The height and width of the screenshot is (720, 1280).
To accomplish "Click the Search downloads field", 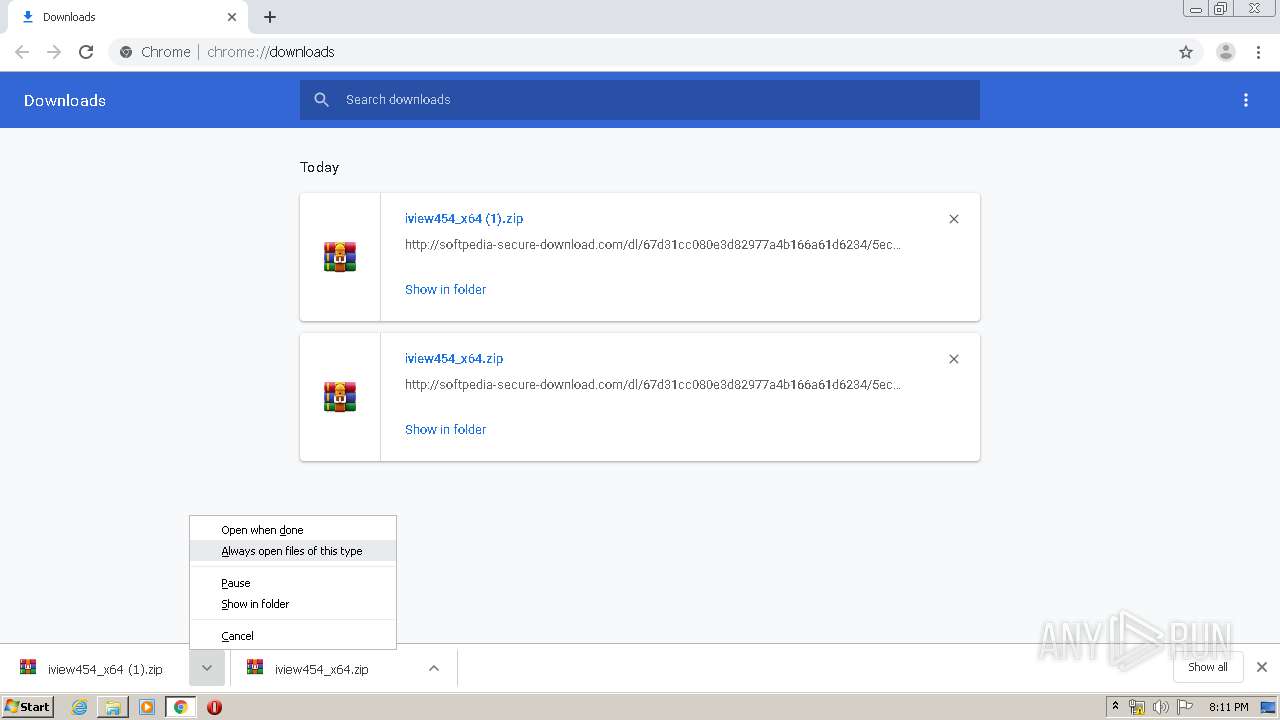I will point(640,100).
